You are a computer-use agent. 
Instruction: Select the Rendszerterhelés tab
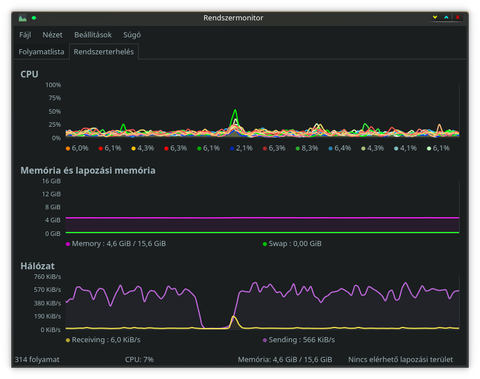point(104,52)
